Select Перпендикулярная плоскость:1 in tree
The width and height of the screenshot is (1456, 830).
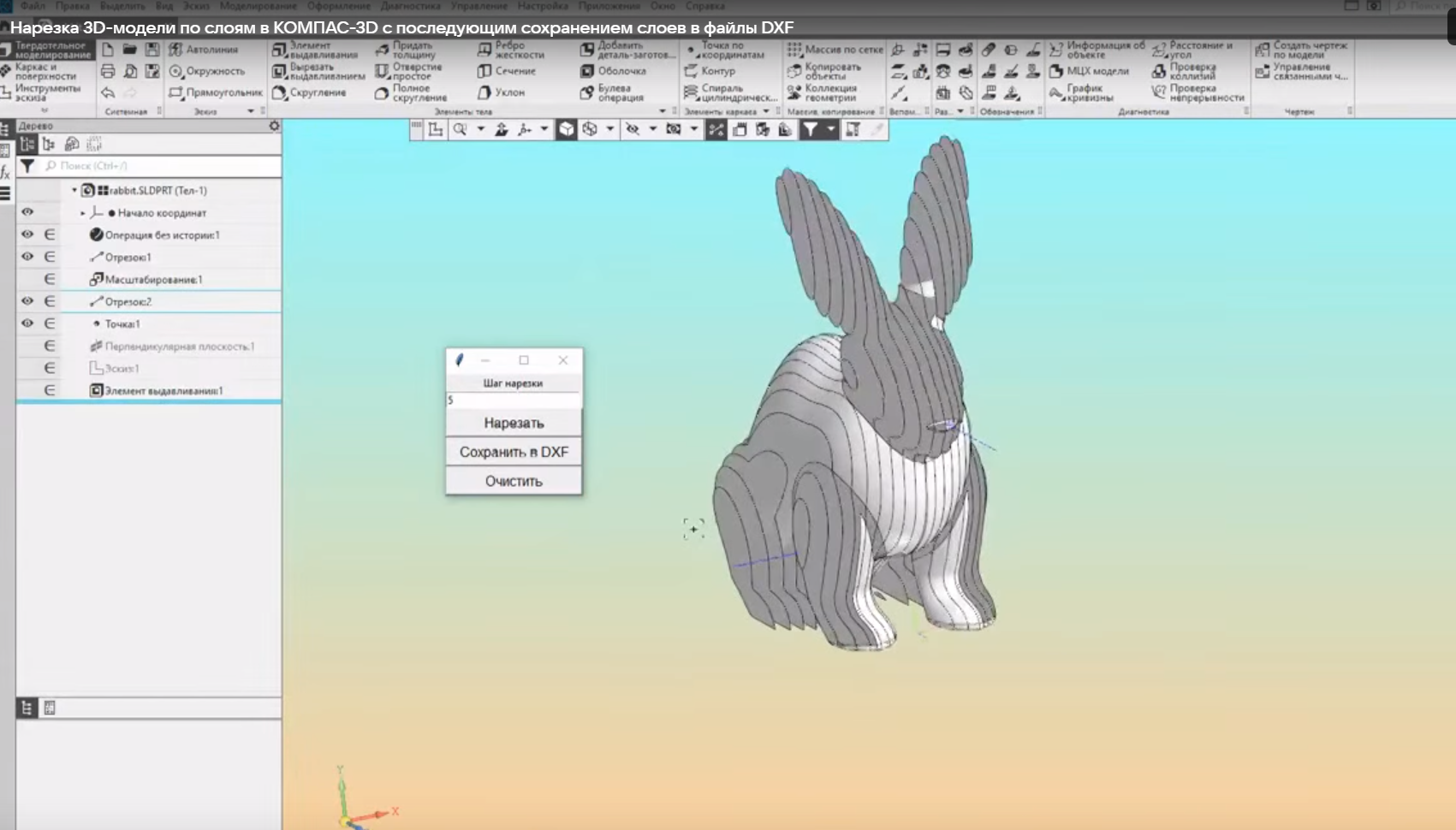coord(172,346)
